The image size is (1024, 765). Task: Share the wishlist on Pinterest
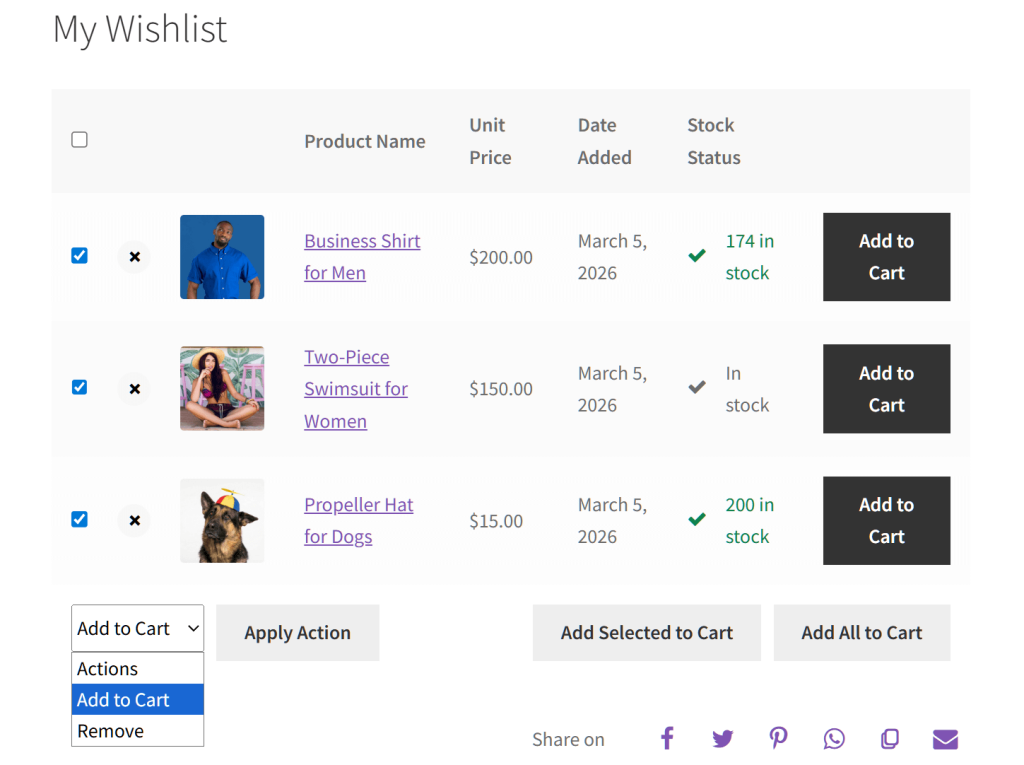coord(779,738)
